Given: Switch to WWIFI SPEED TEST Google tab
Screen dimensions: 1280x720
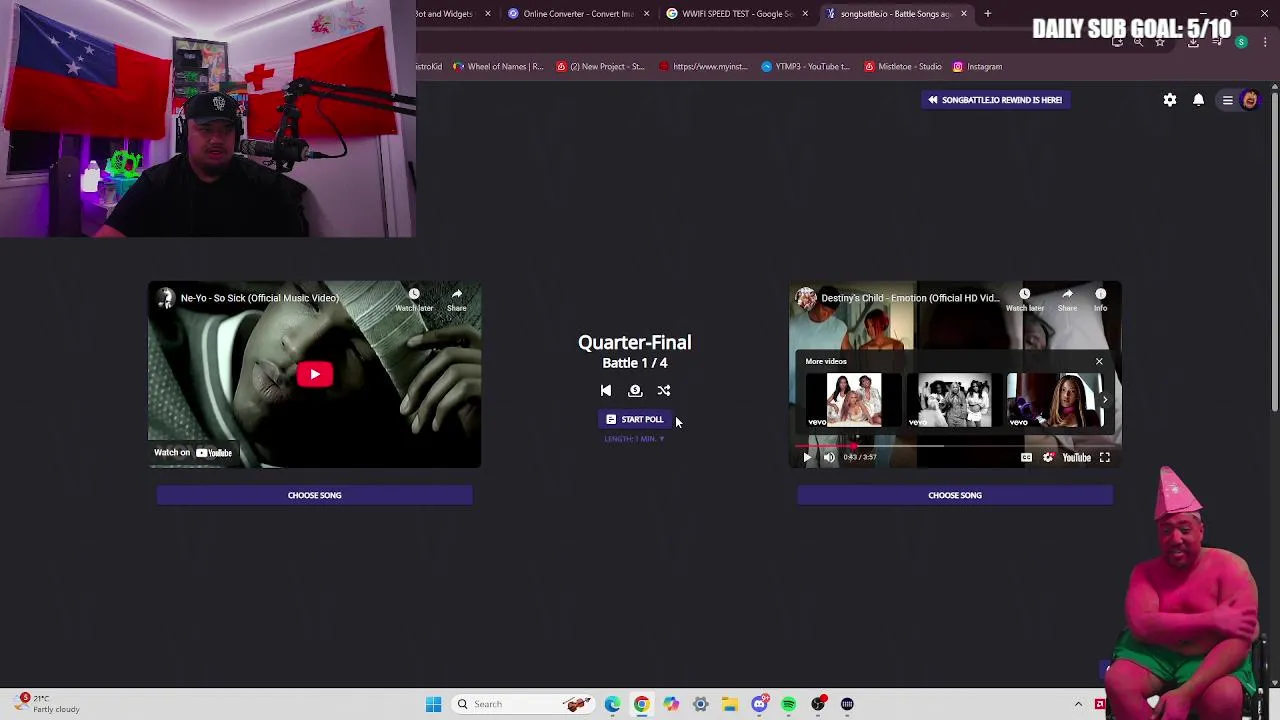Looking at the screenshot, I should [x=737, y=14].
